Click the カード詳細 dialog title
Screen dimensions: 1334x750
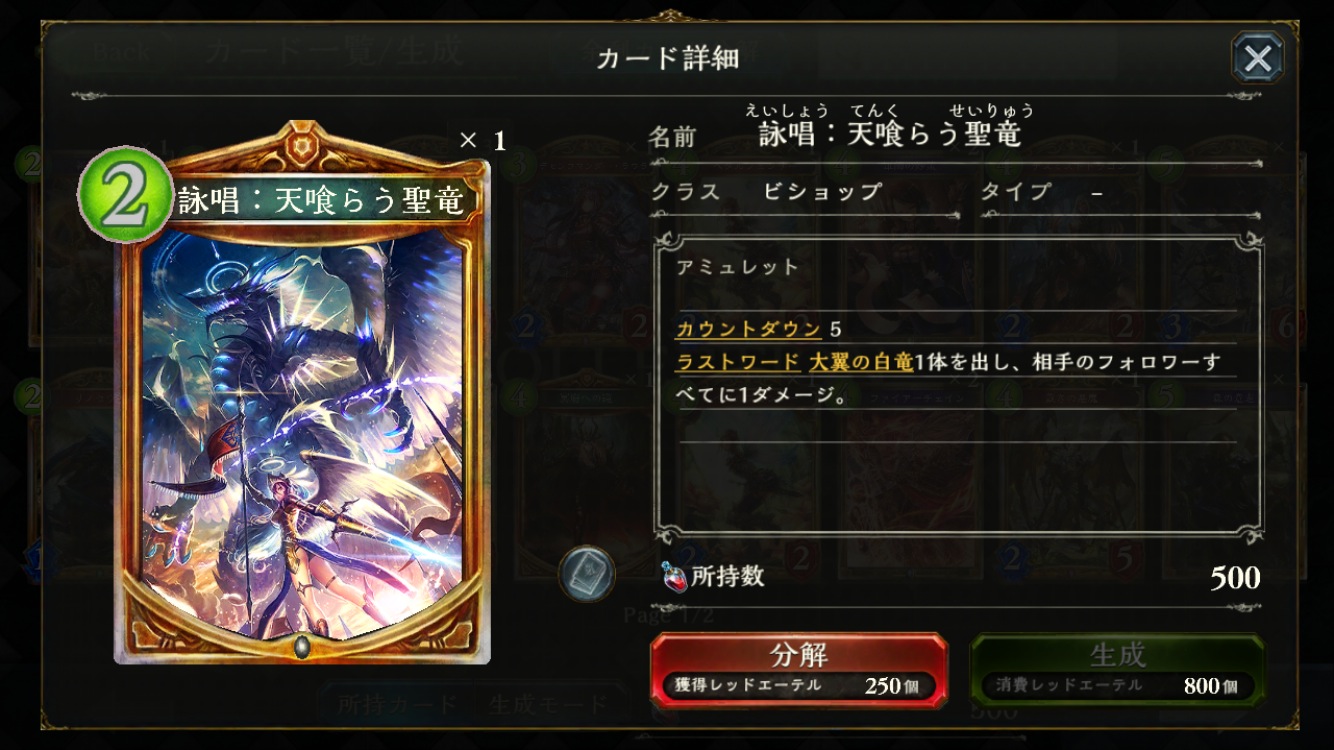667,58
